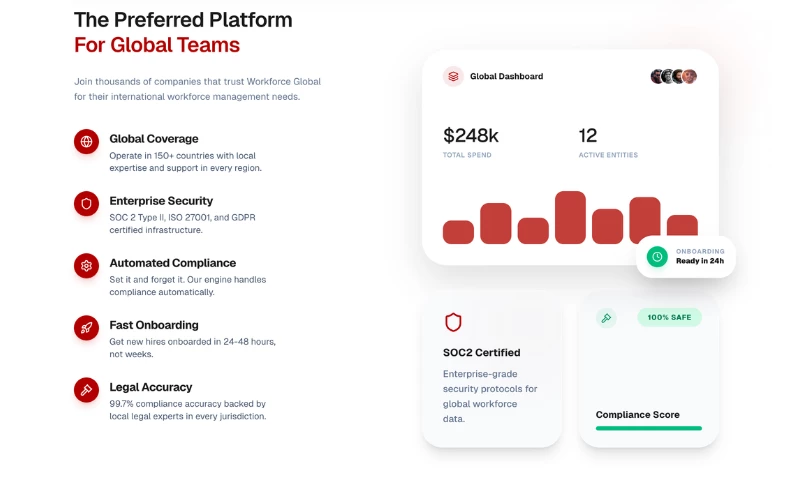Click the Ready in 24h onboarding text
The image size is (800, 480).
click(x=700, y=261)
